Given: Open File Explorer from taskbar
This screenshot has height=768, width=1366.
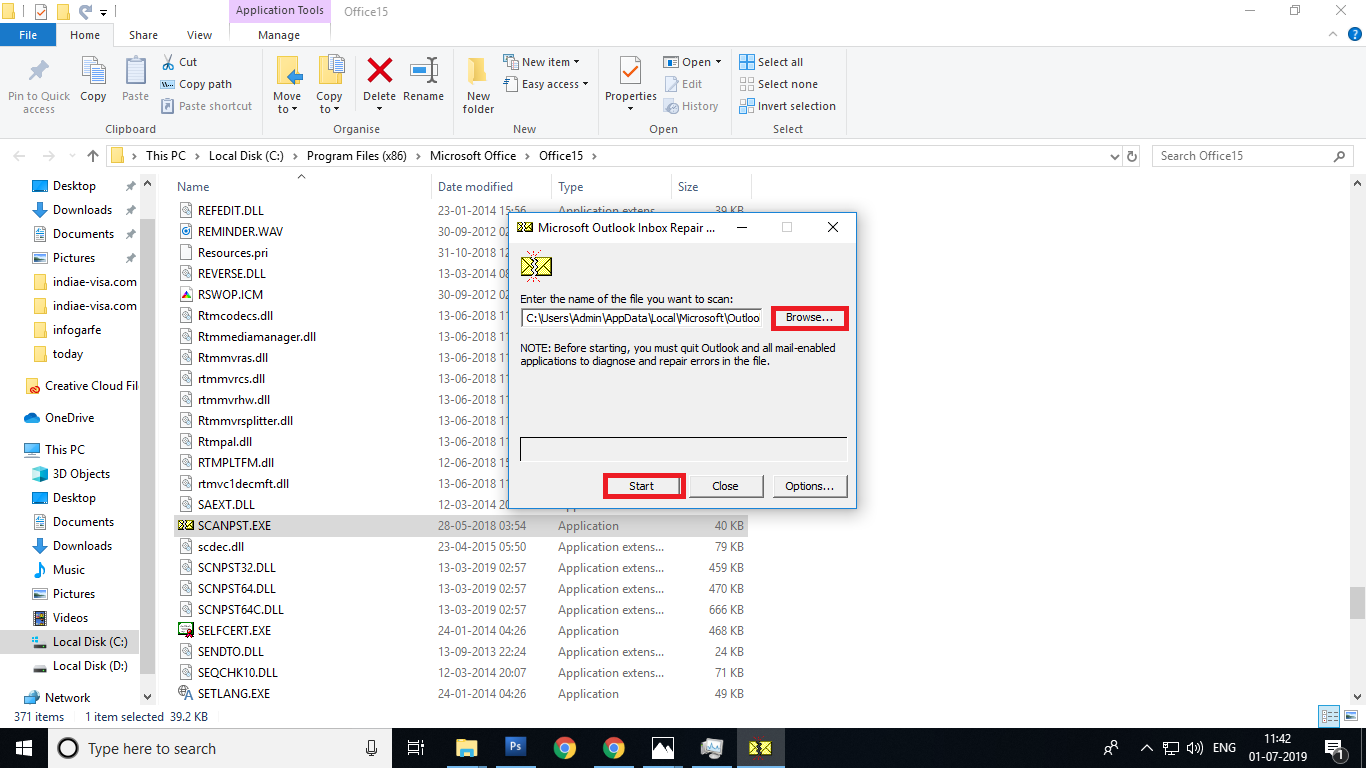Looking at the screenshot, I should [467, 747].
